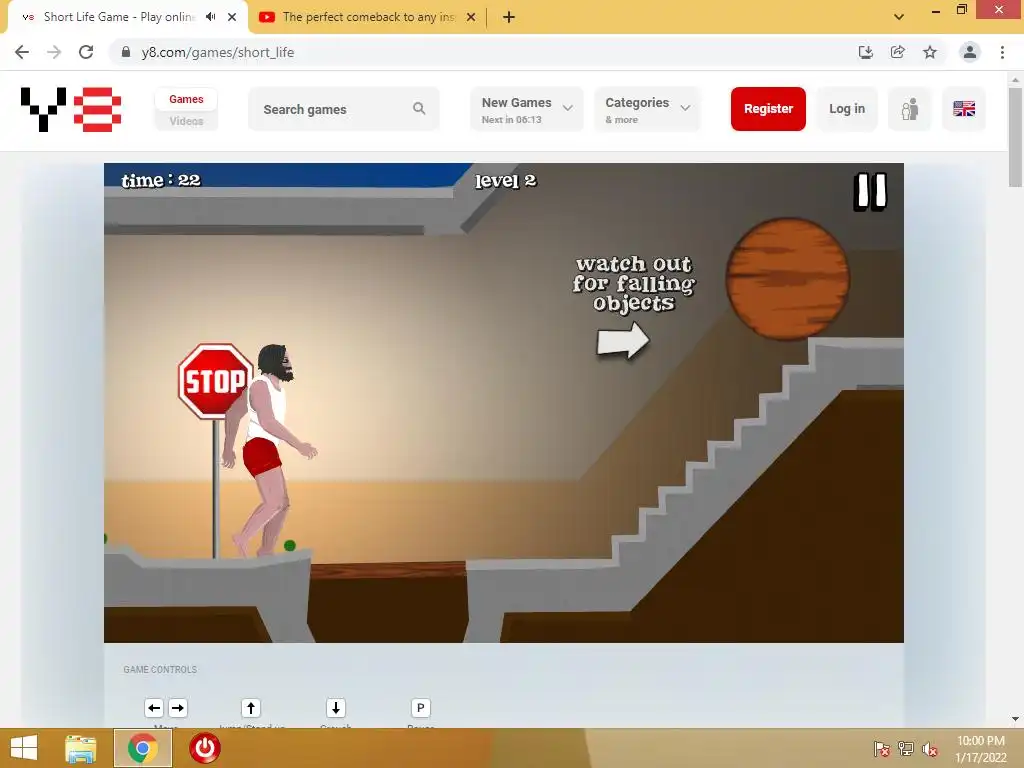
Task: Click the P pause key icon
Action: pos(421,708)
